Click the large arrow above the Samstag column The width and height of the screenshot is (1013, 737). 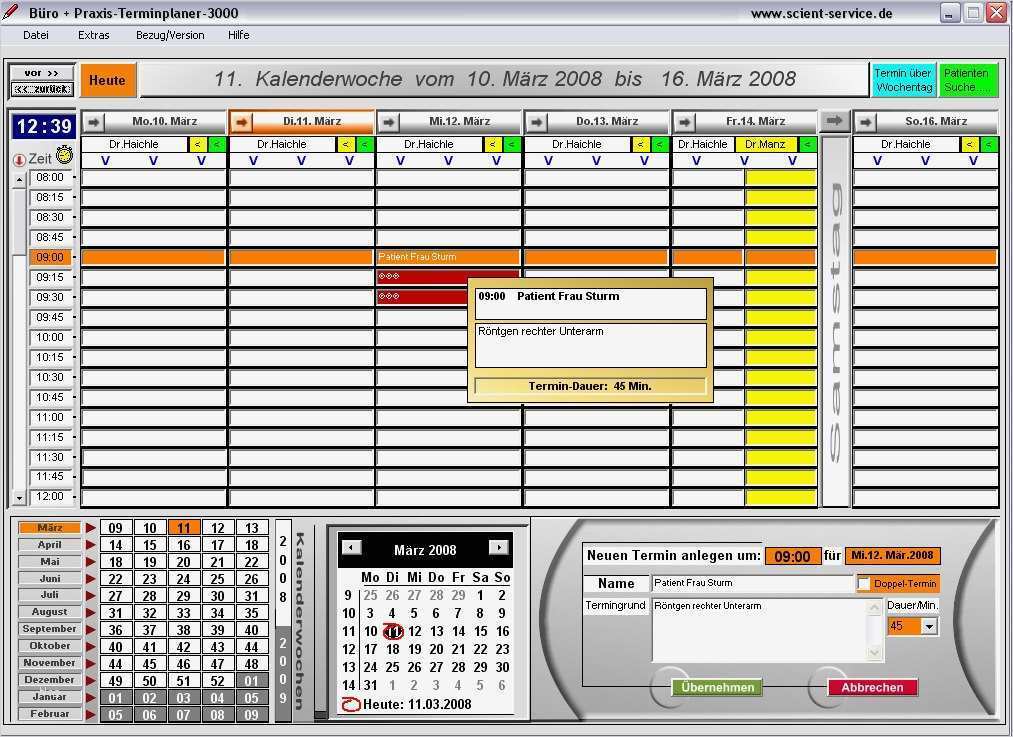coord(835,120)
